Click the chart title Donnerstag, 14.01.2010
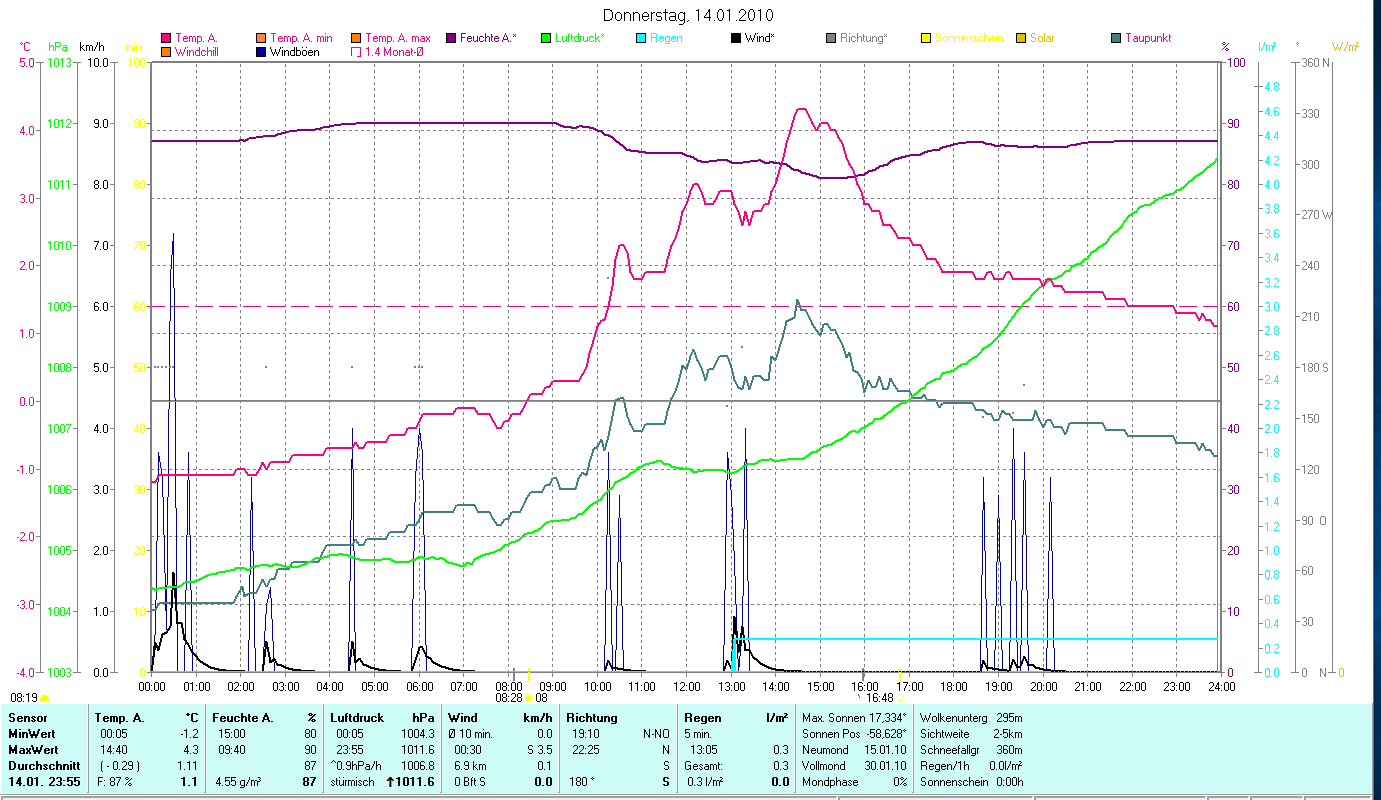The height and width of the screenshot is (800, 1381). (689, 16)
